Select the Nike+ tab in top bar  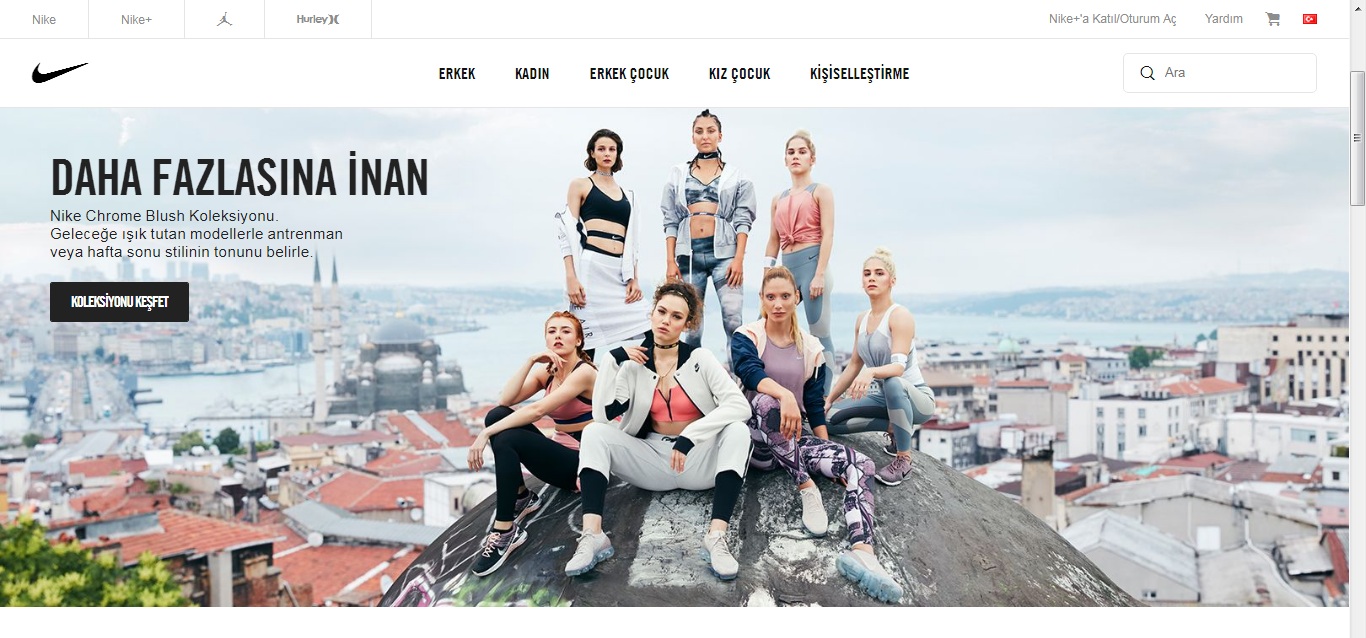136,19
